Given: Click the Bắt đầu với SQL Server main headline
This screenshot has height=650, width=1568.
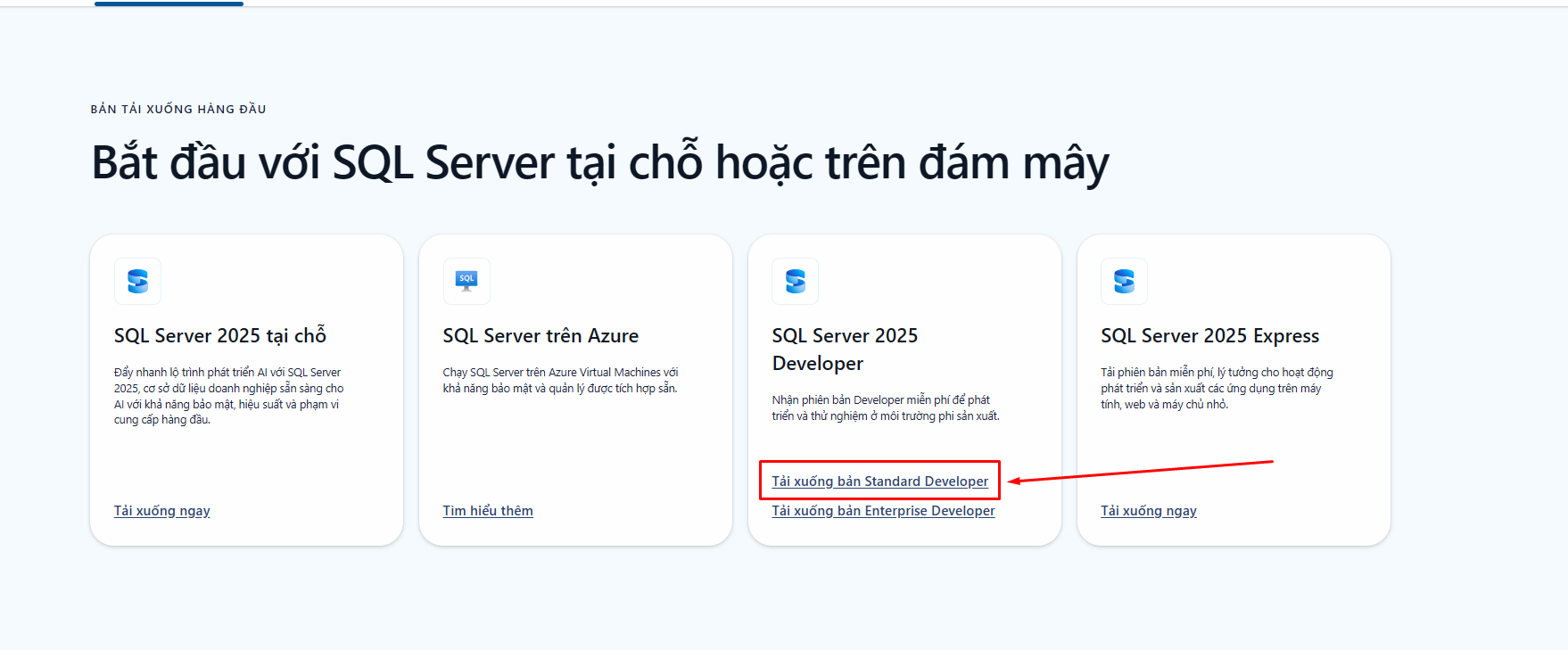Looking at the screenshot, I should [600, 162].
